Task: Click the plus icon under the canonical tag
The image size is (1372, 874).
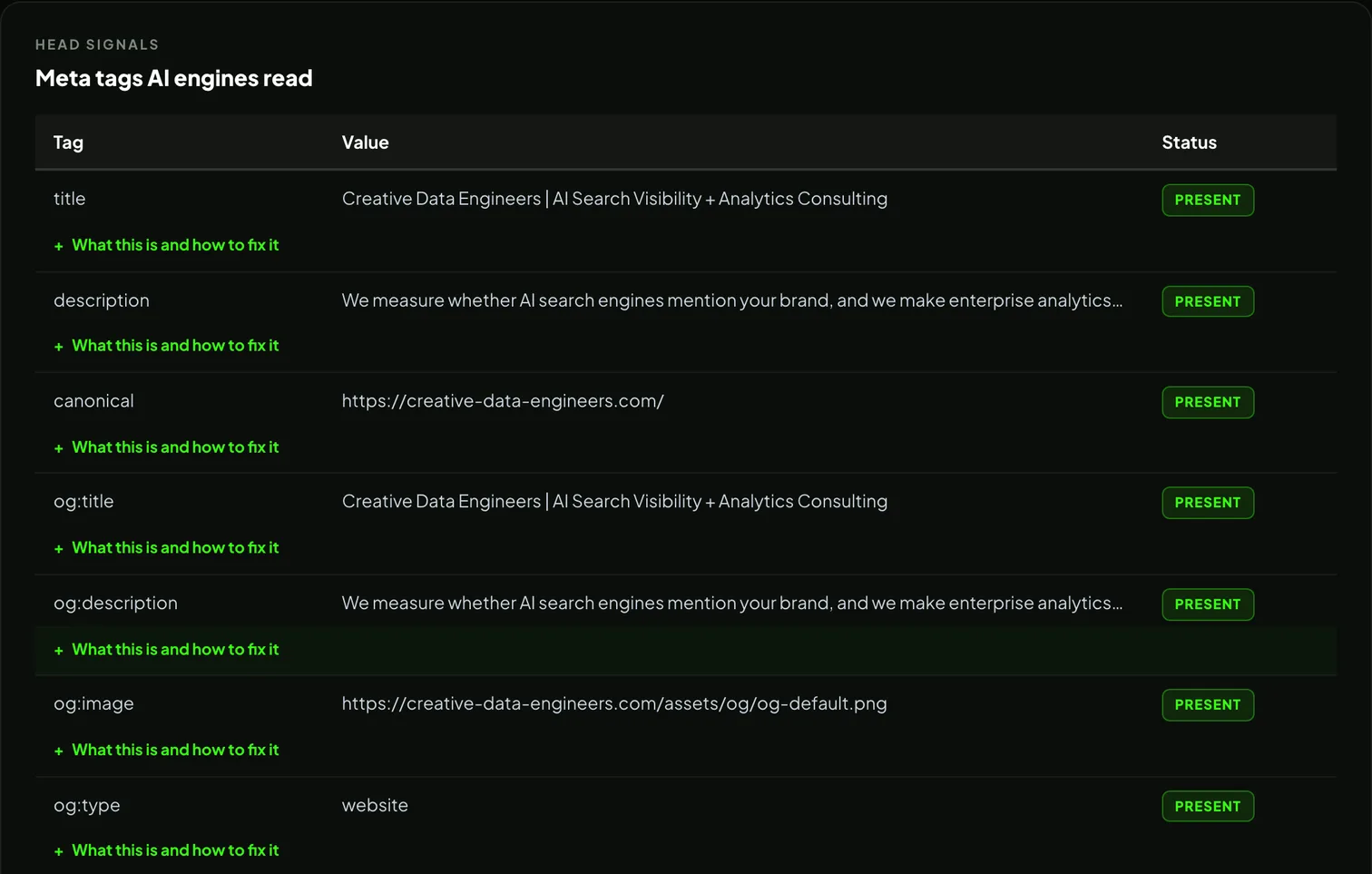Action: (x=58, y=448)
